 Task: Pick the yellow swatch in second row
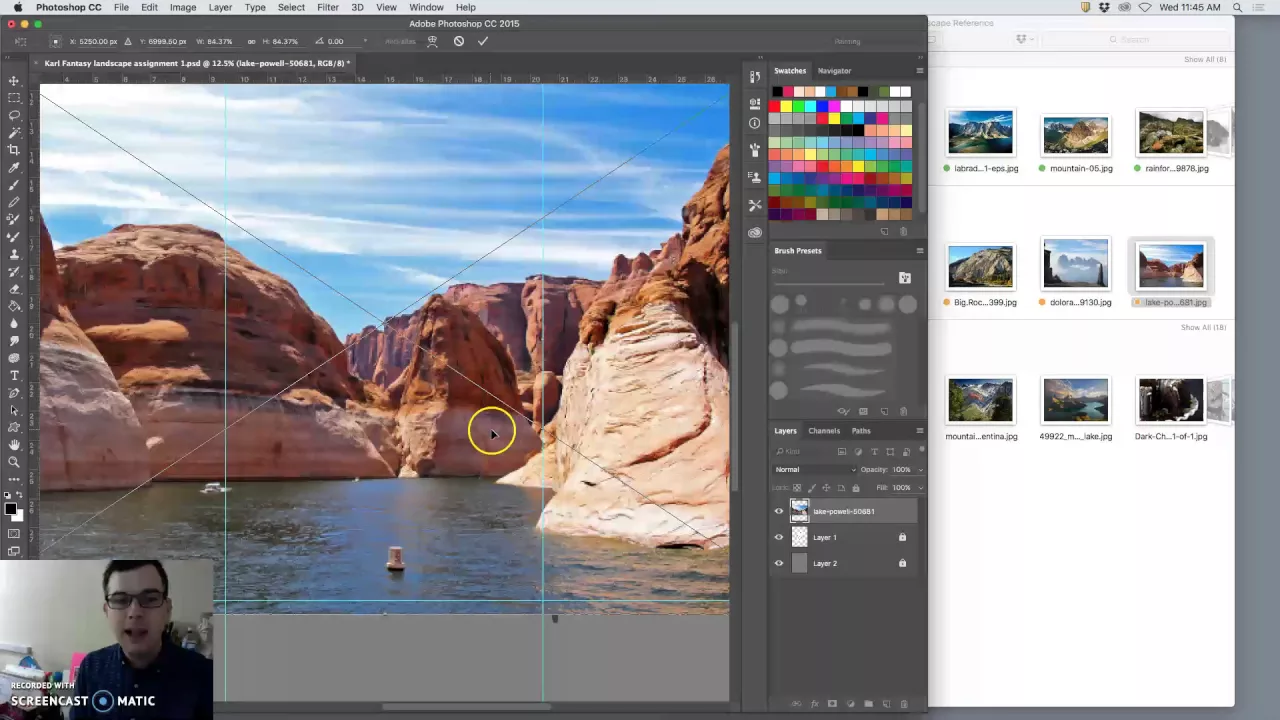pyautogui.click(x=786, y=105)
